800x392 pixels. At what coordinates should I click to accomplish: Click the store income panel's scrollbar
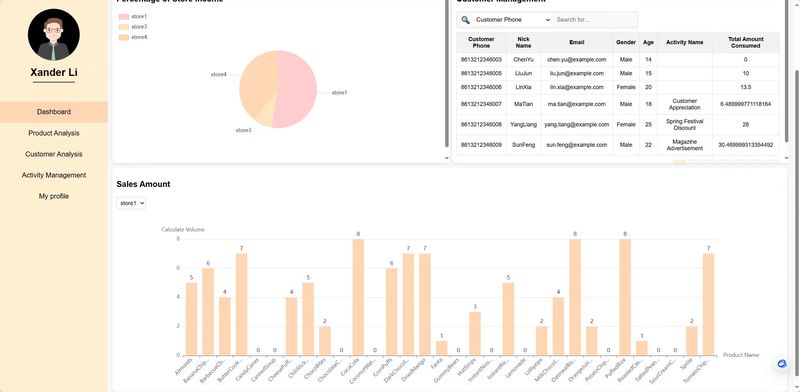tap(447, 74)
